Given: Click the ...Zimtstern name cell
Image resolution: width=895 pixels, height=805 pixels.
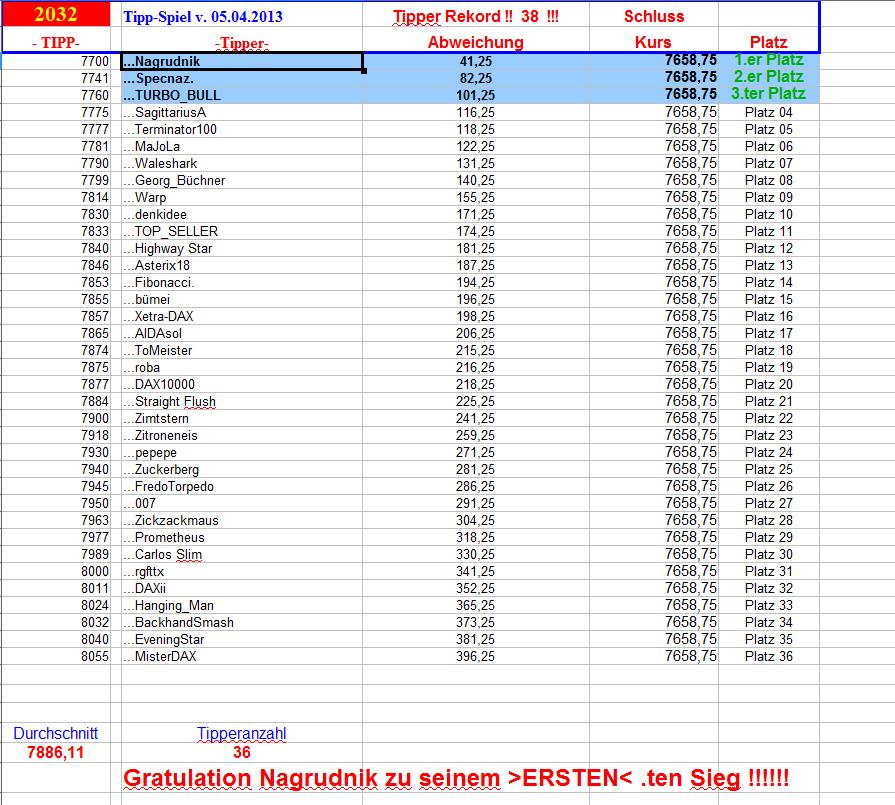Looking at the screenshot, I should pos(242,418).
